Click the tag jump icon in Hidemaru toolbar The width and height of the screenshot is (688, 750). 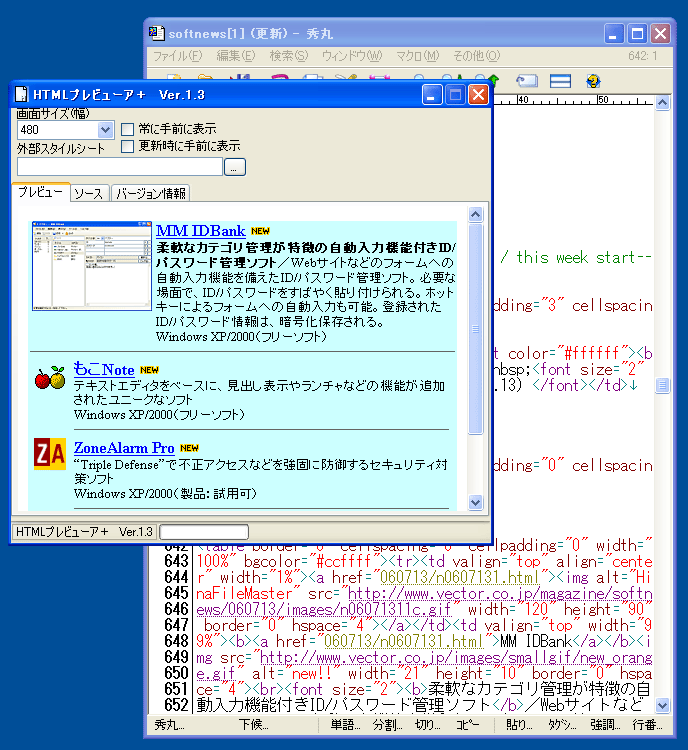click(x=527, y=81)
